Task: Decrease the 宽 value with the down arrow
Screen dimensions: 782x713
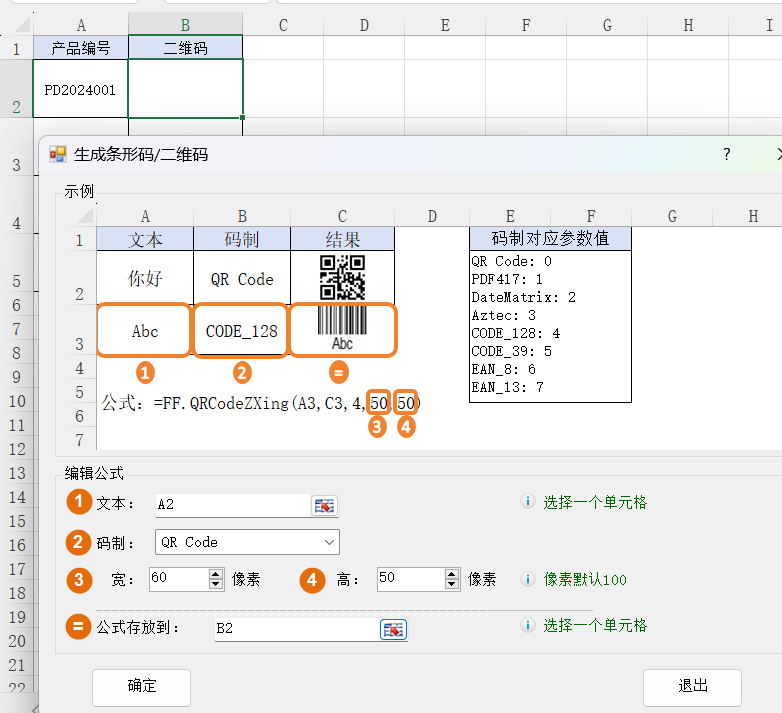Action: tap(216, 584)
